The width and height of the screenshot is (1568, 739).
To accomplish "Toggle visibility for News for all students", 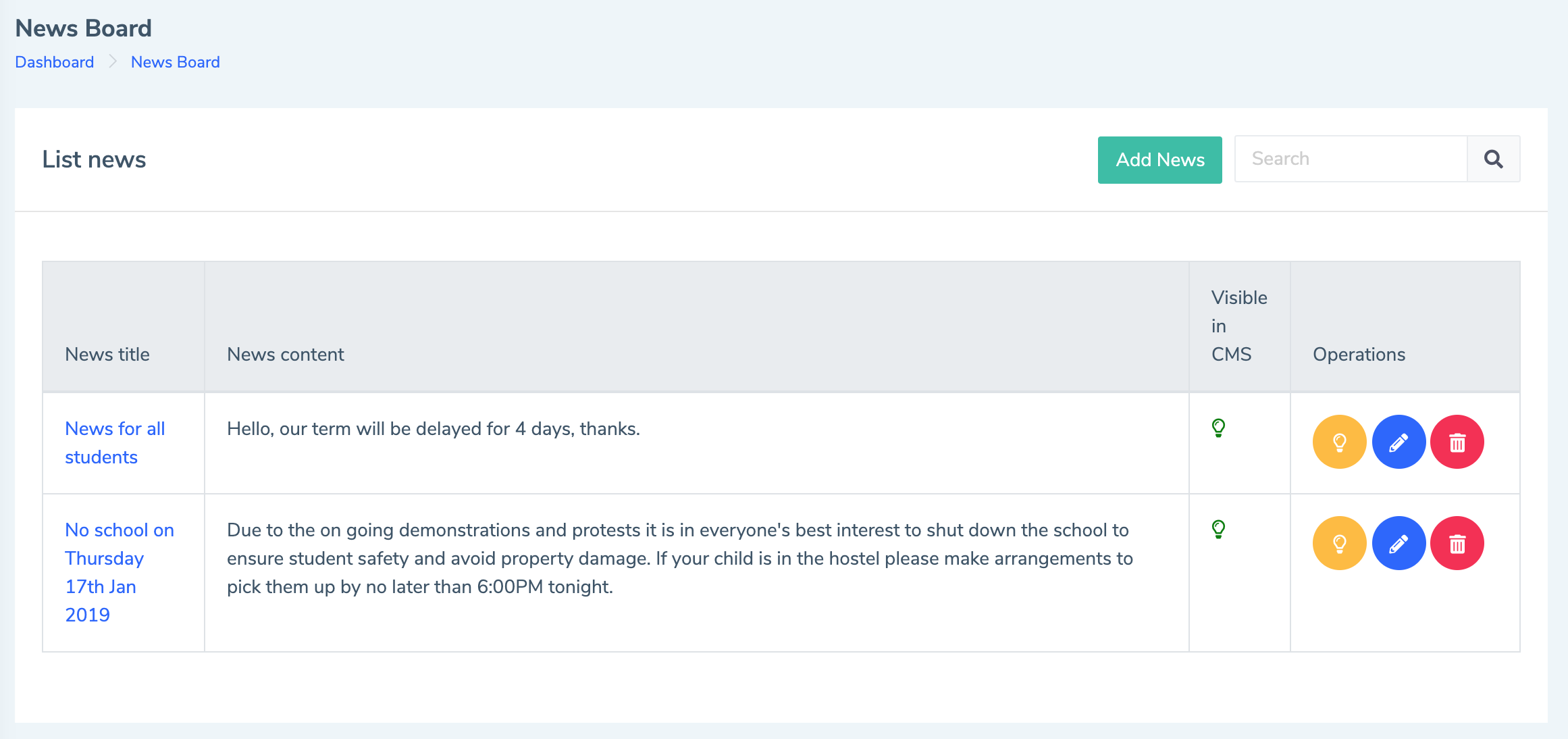I will click(x=1339, y=442).
